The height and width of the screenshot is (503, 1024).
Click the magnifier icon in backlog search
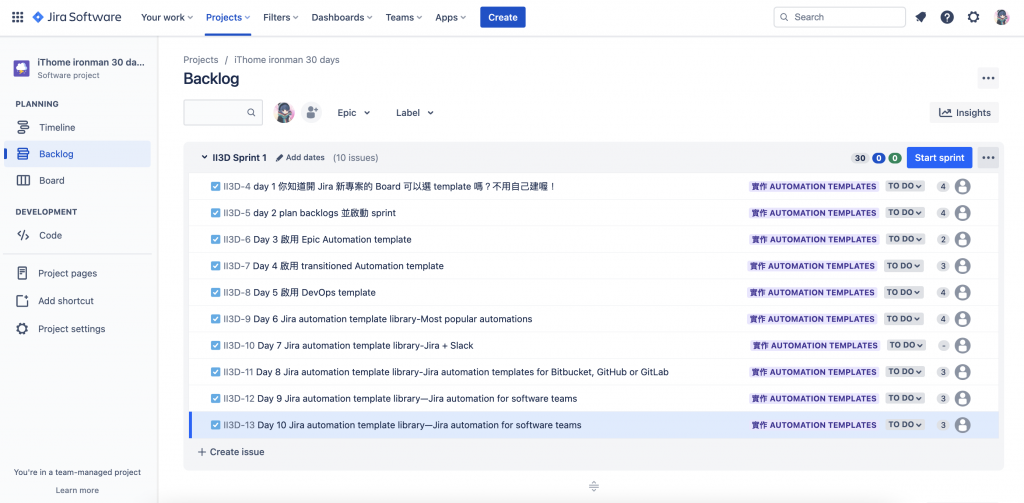point(251,112)
